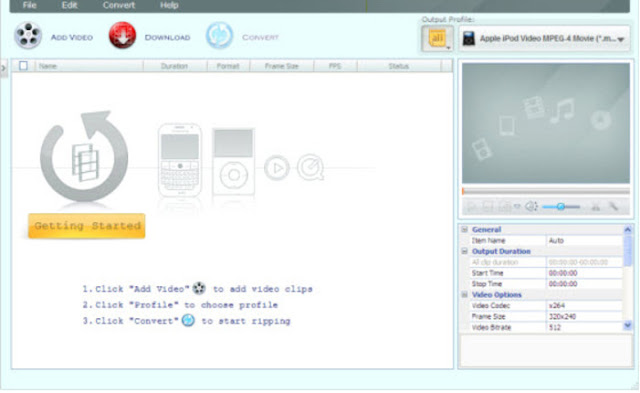Click the 'Stop Time' property label
This screenshot has width=640, height=393.
(x=487, y=284)
